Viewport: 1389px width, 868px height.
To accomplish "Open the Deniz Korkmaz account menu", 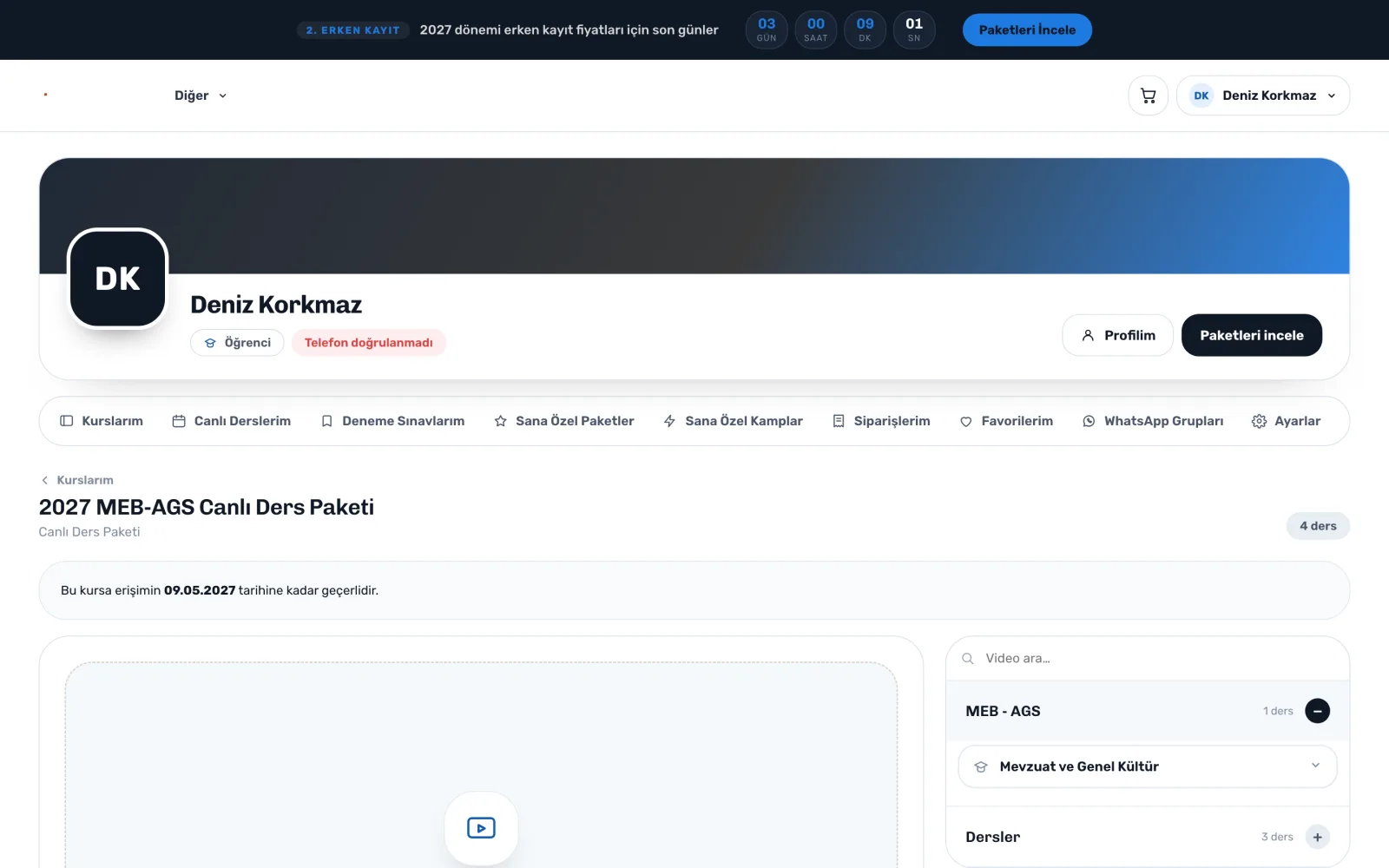I will (1262, 95).
